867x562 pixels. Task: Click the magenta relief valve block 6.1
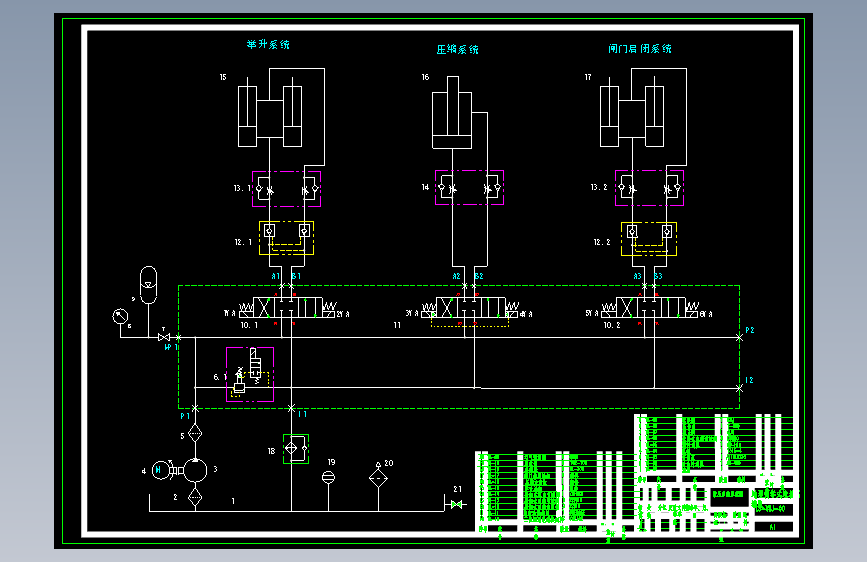[x=250, y=374]
